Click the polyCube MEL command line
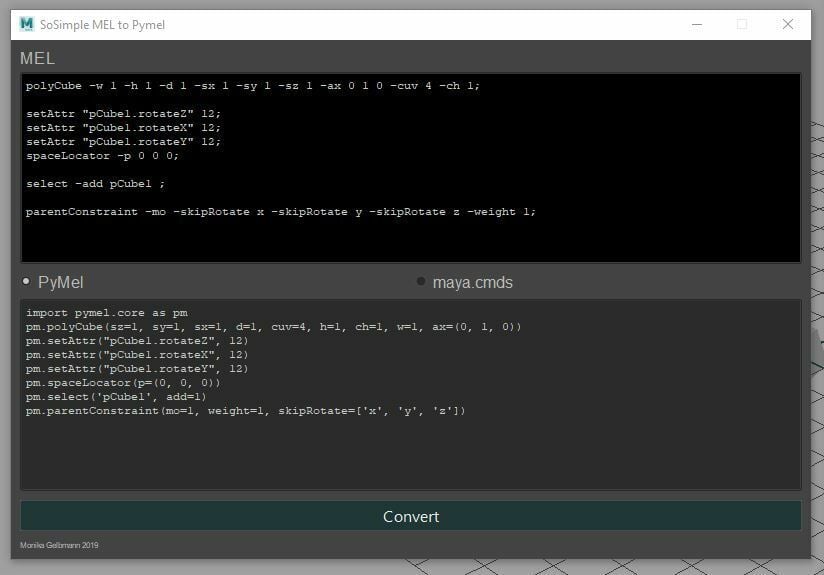 [x=253, y=86]
